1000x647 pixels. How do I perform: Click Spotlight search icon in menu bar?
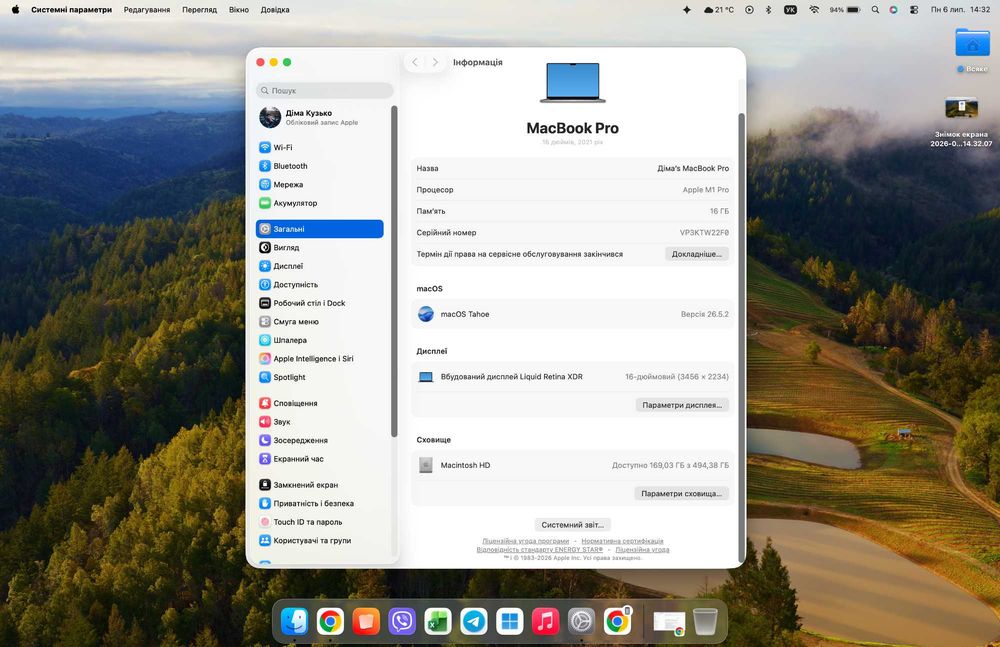pos(875,10)
